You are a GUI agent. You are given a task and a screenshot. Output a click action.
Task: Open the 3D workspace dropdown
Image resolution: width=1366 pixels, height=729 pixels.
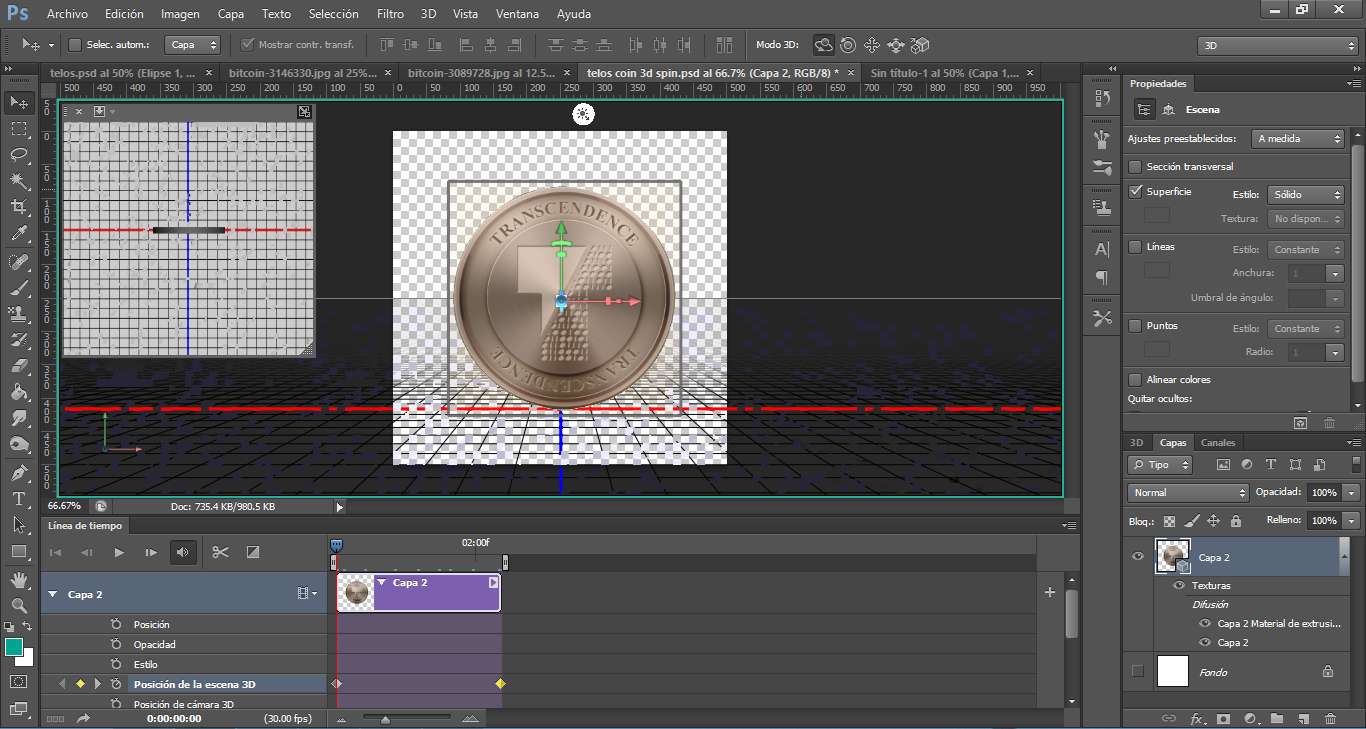(x=1277, y=45)
